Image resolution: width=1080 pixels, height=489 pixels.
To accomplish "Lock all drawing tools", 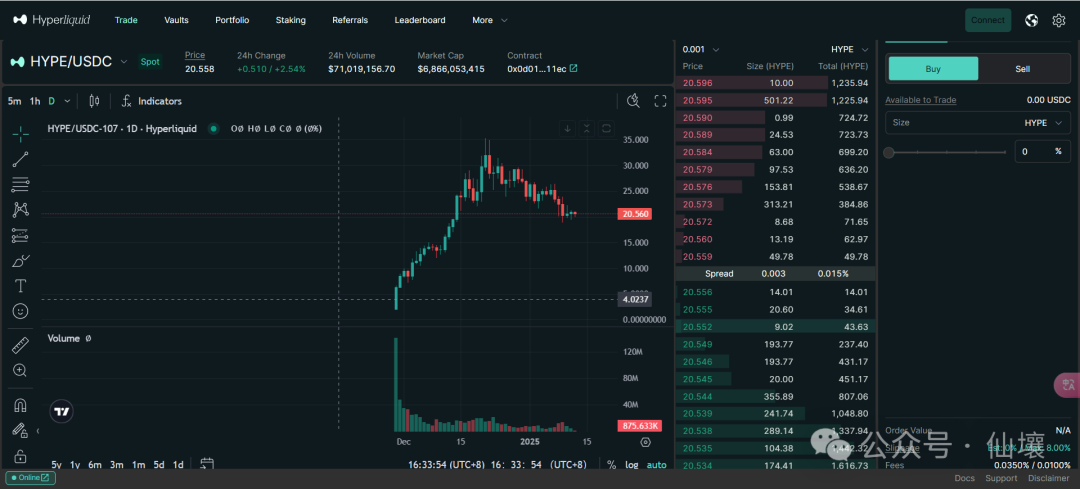I will click(x=21, y=456).
